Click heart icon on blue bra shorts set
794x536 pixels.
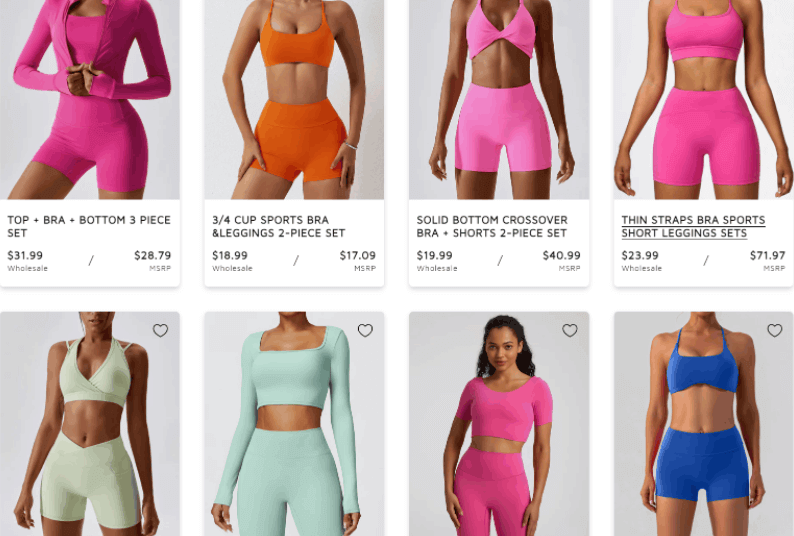click(775, 330)
